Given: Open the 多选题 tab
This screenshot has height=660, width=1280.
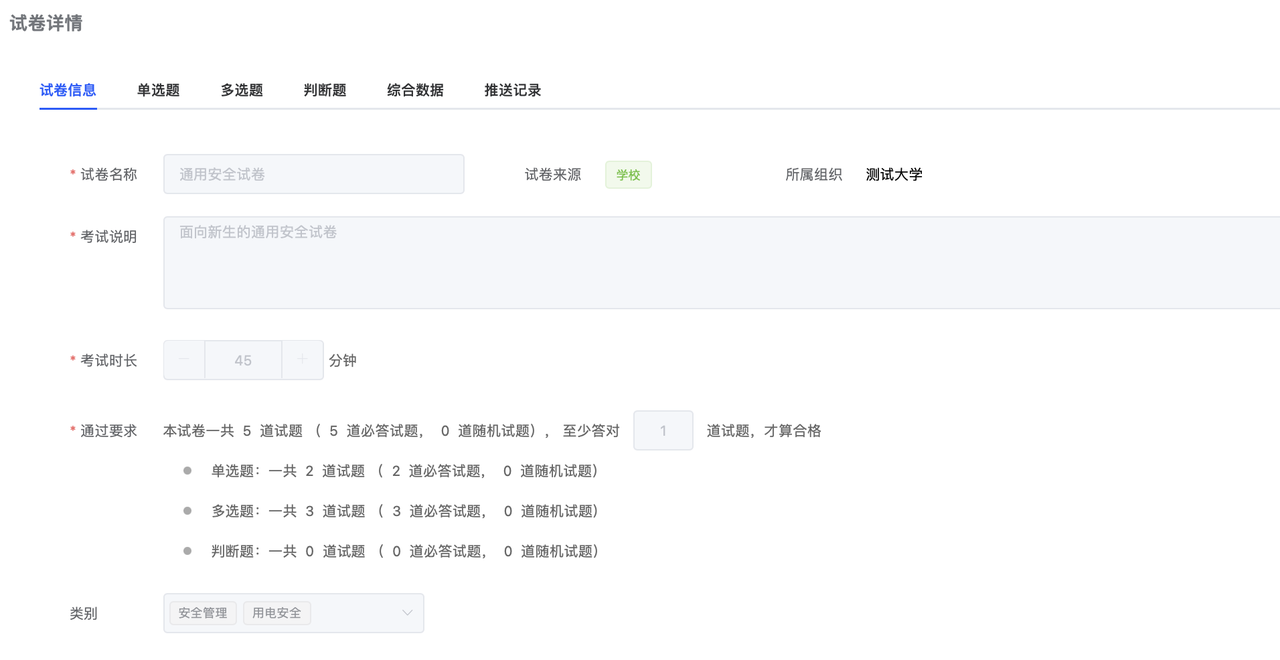Looking at the screenshot, I should (242, 90).
